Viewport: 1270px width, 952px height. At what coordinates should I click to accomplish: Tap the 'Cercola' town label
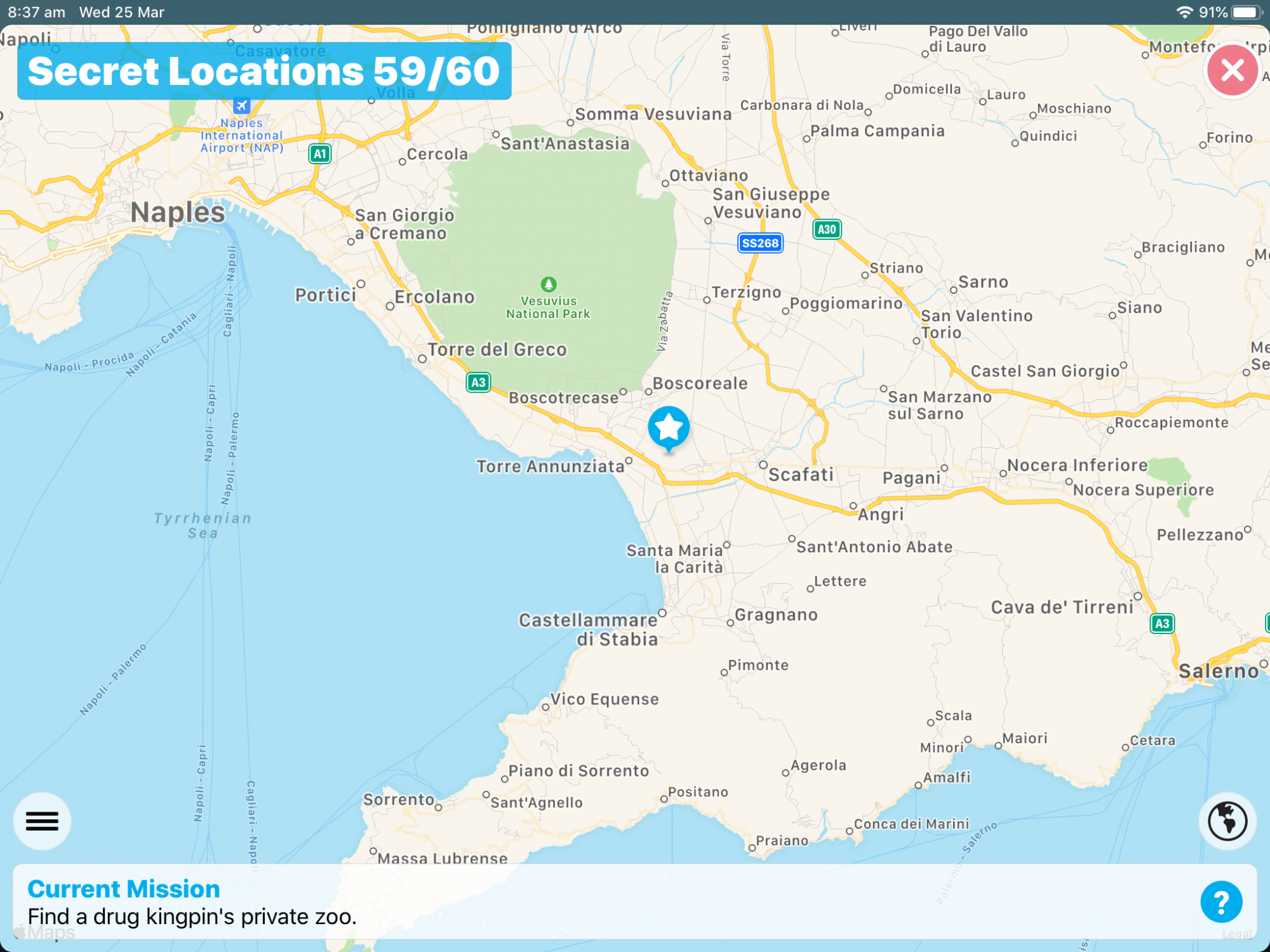(437, 154)
